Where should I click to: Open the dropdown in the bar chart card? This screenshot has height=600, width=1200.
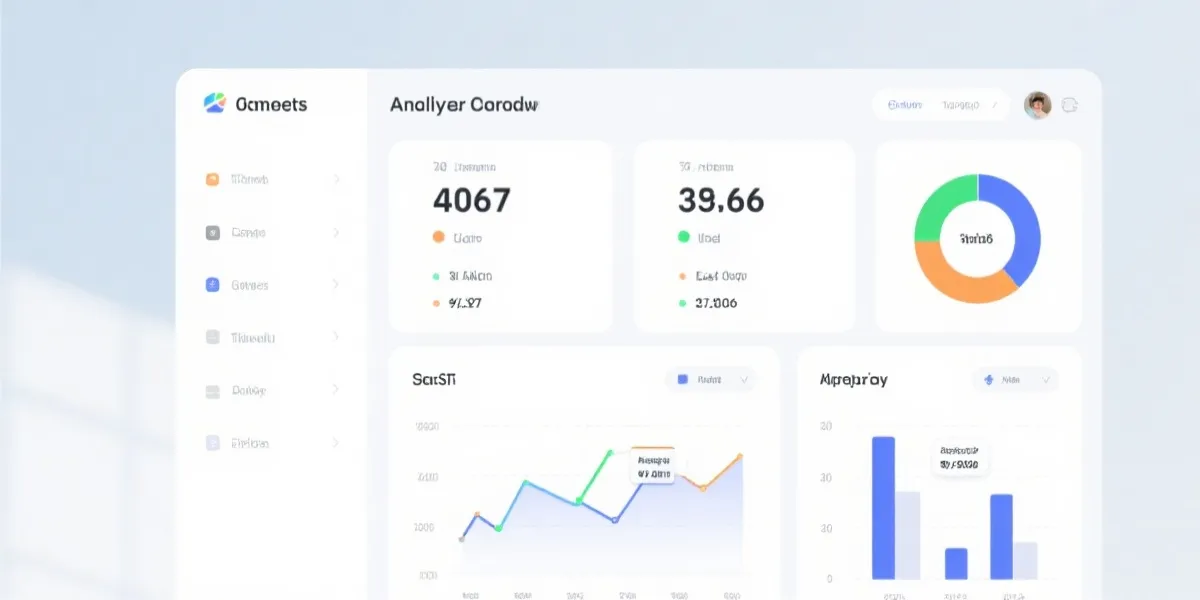(1016, 380)
